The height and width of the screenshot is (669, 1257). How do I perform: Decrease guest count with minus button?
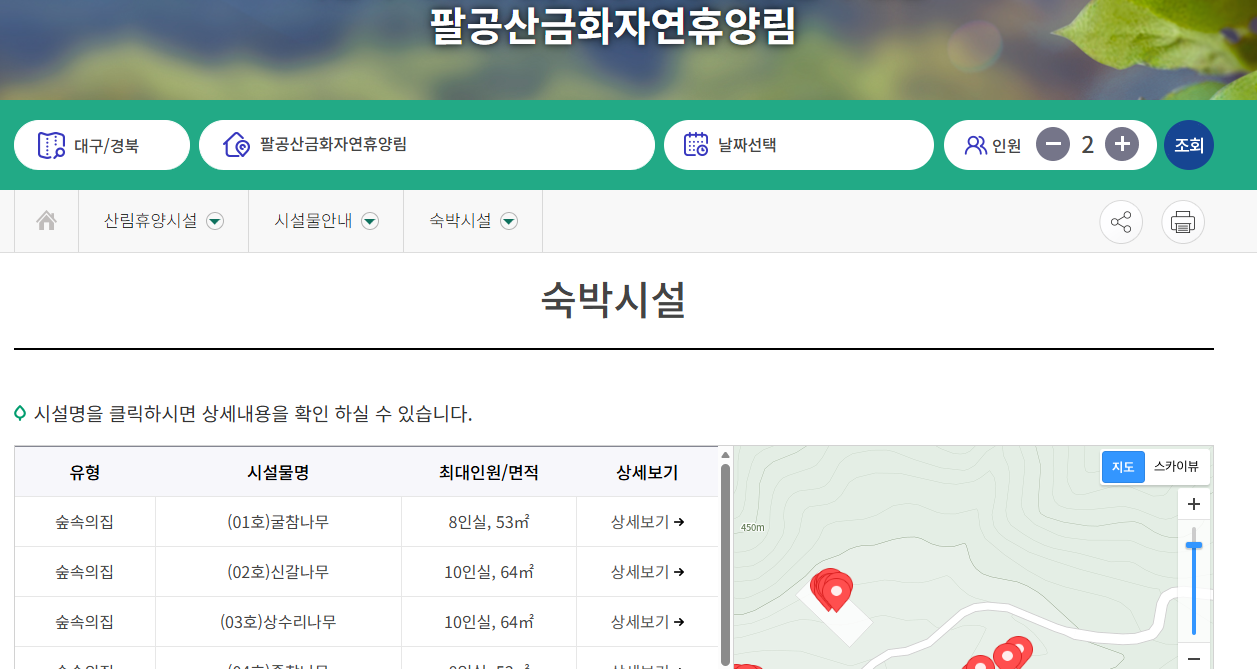click(x=1052, y=145)
